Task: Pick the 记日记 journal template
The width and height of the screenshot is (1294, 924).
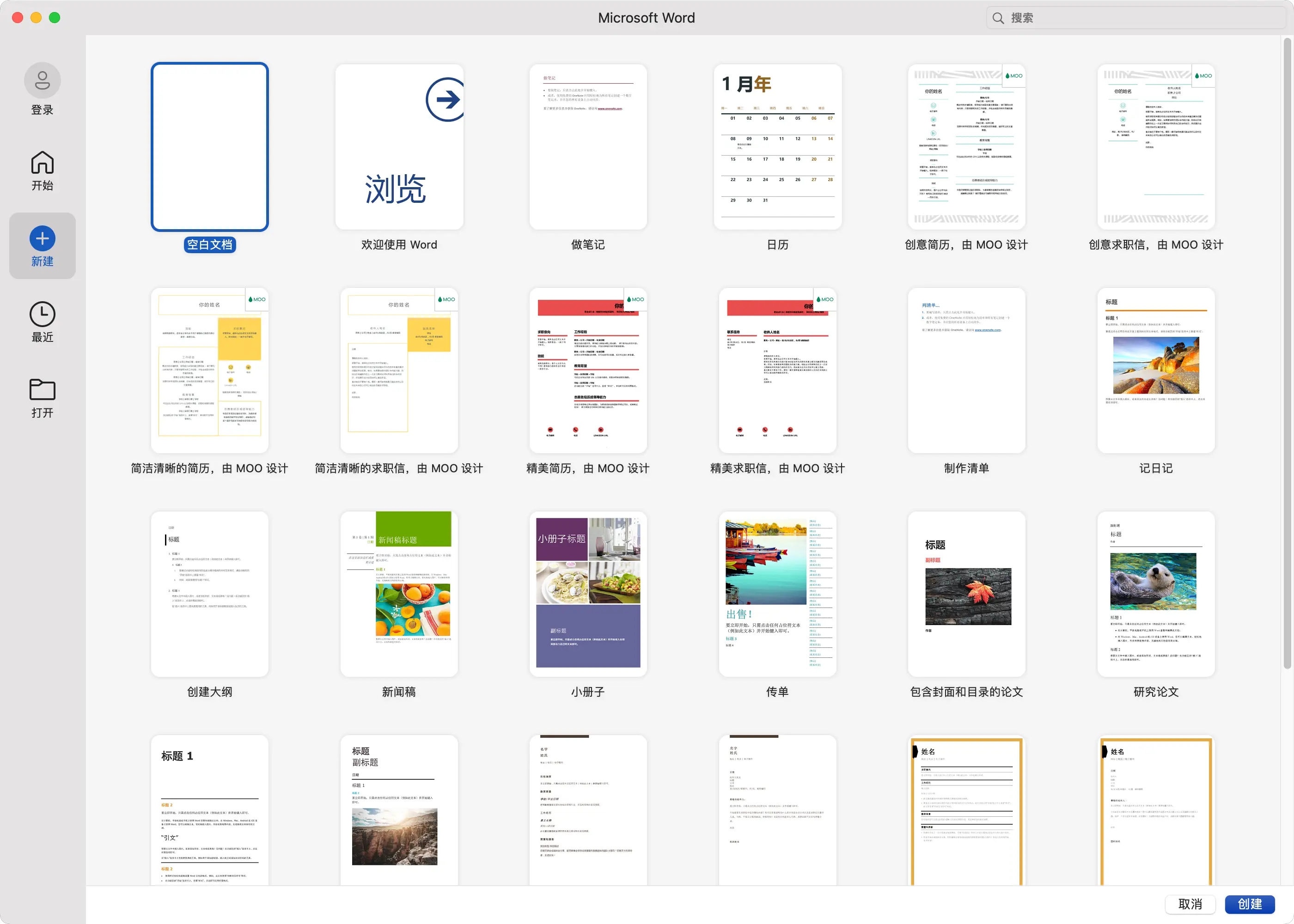Action: (1156, 370)
